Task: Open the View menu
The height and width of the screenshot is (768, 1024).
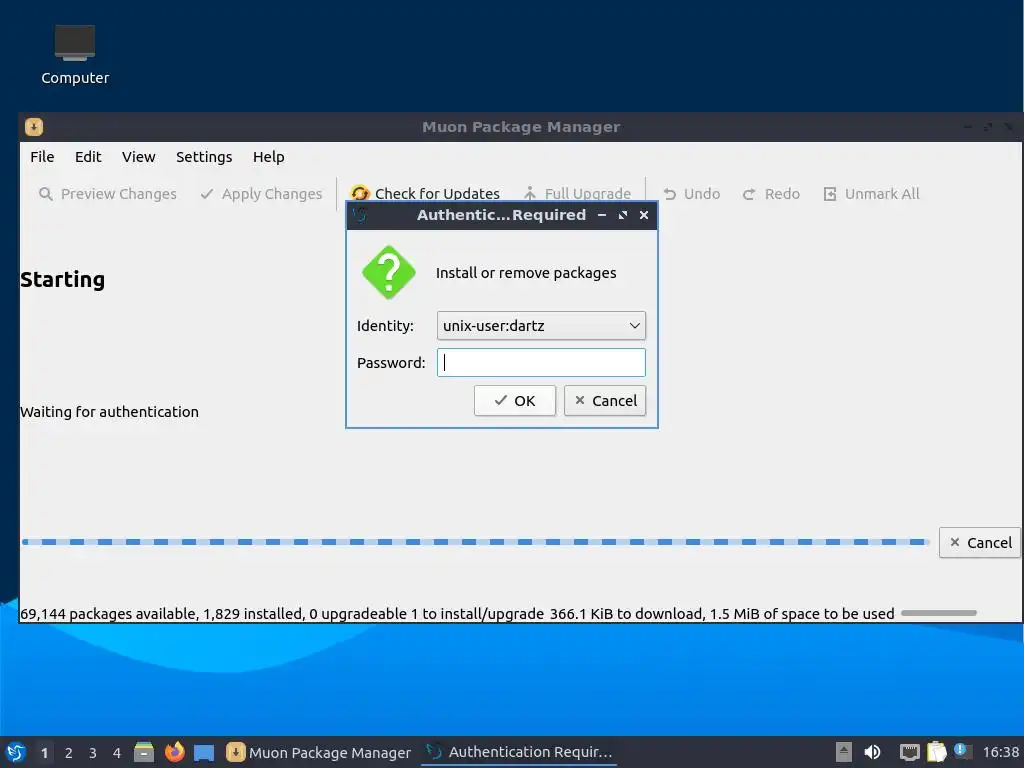Action: click(138, 157)
